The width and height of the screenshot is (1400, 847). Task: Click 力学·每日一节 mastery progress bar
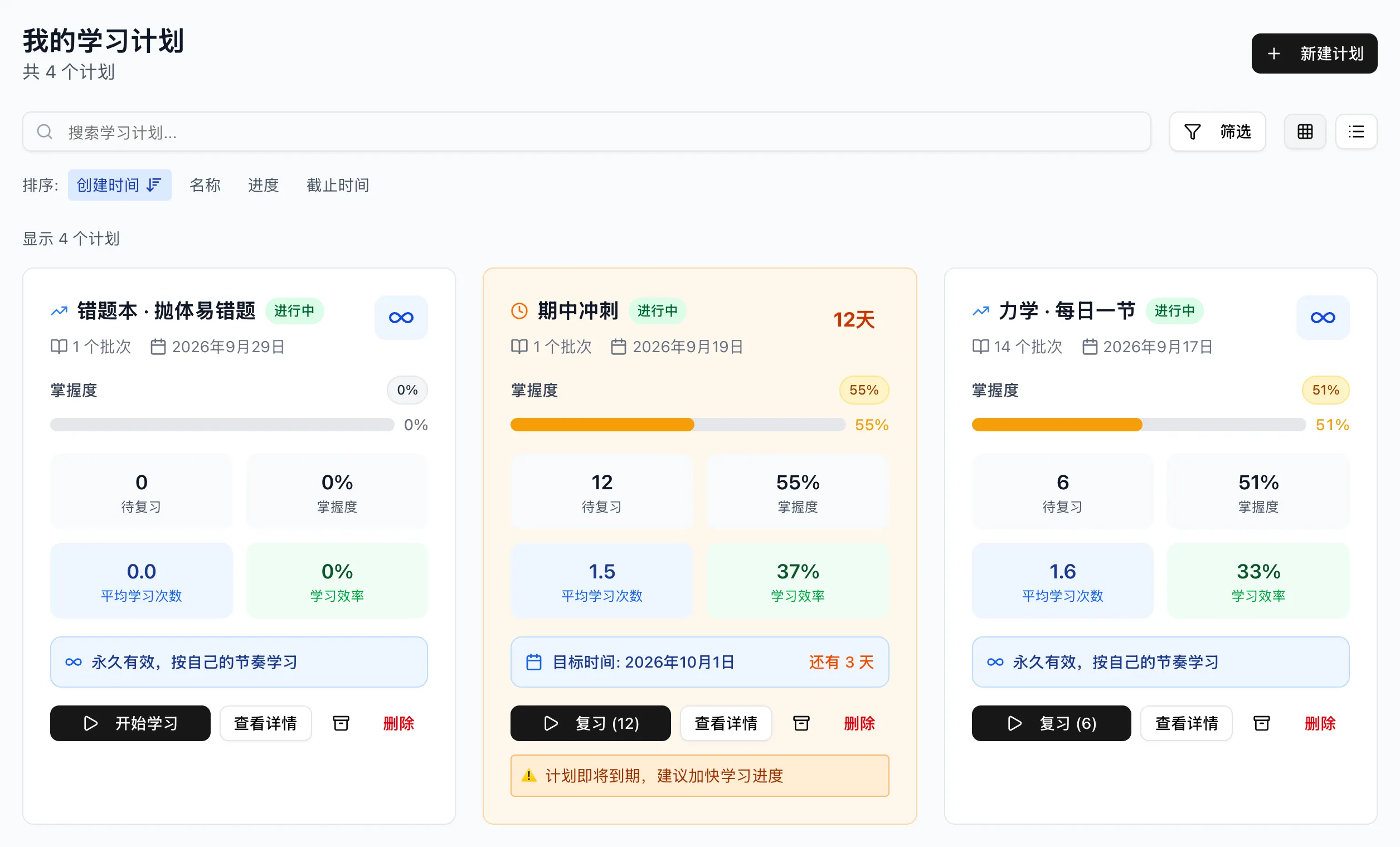[x=1138, y=425]
